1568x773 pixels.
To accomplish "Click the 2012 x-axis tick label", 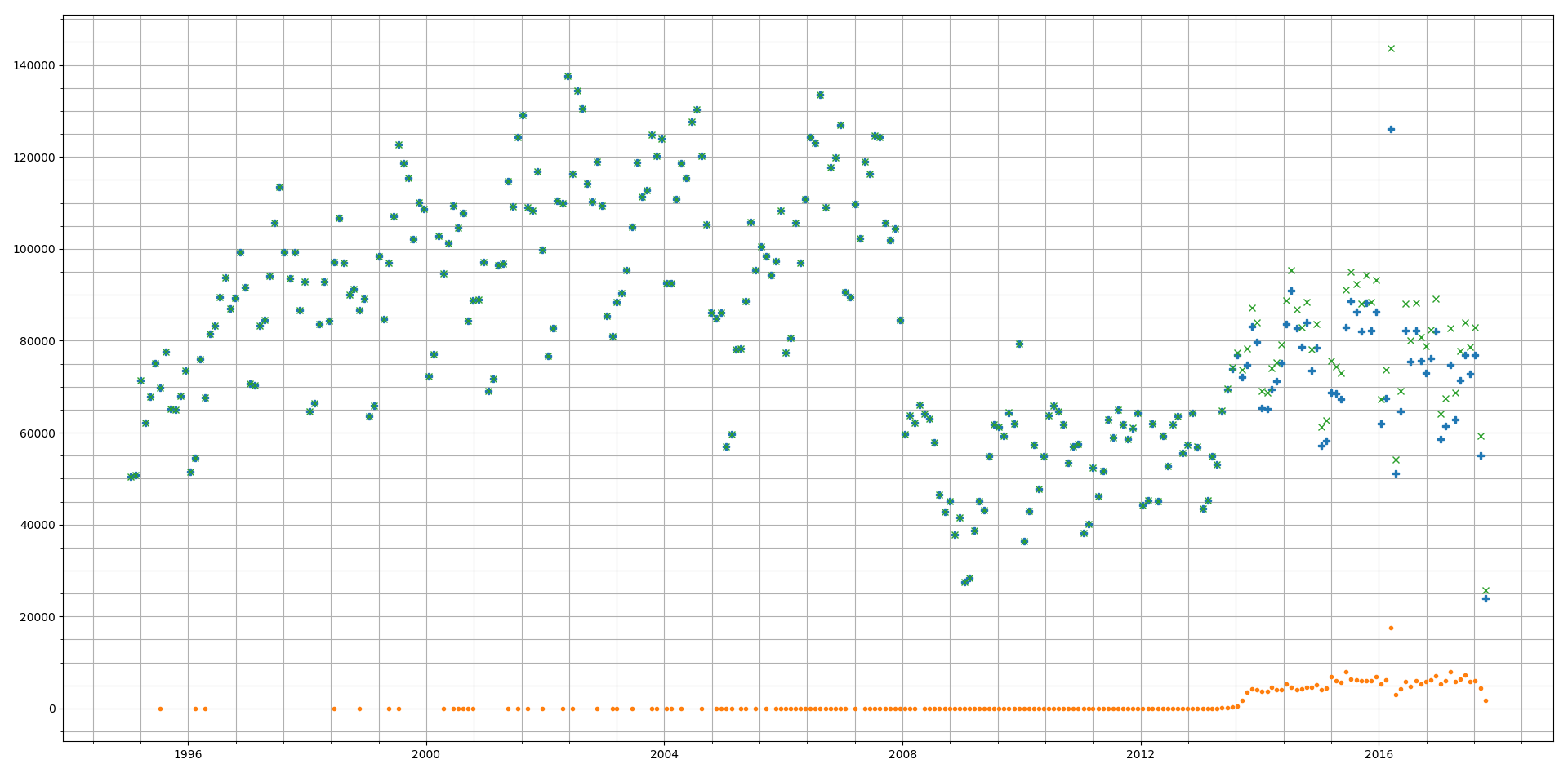I will click(x=1141, y=754).
